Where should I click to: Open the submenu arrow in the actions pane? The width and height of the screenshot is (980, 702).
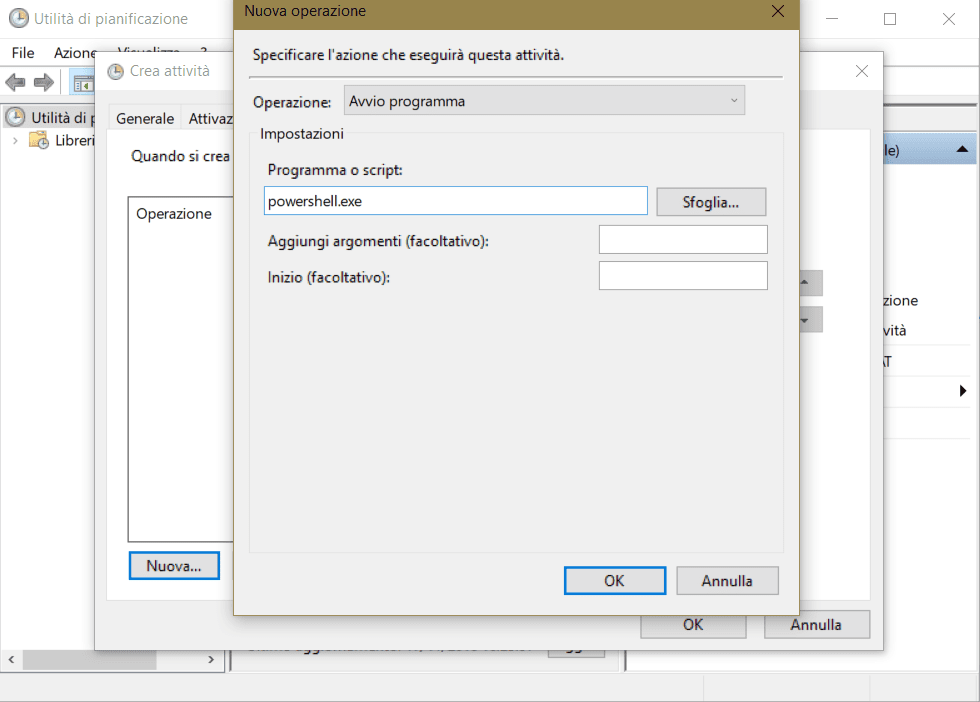963,391
